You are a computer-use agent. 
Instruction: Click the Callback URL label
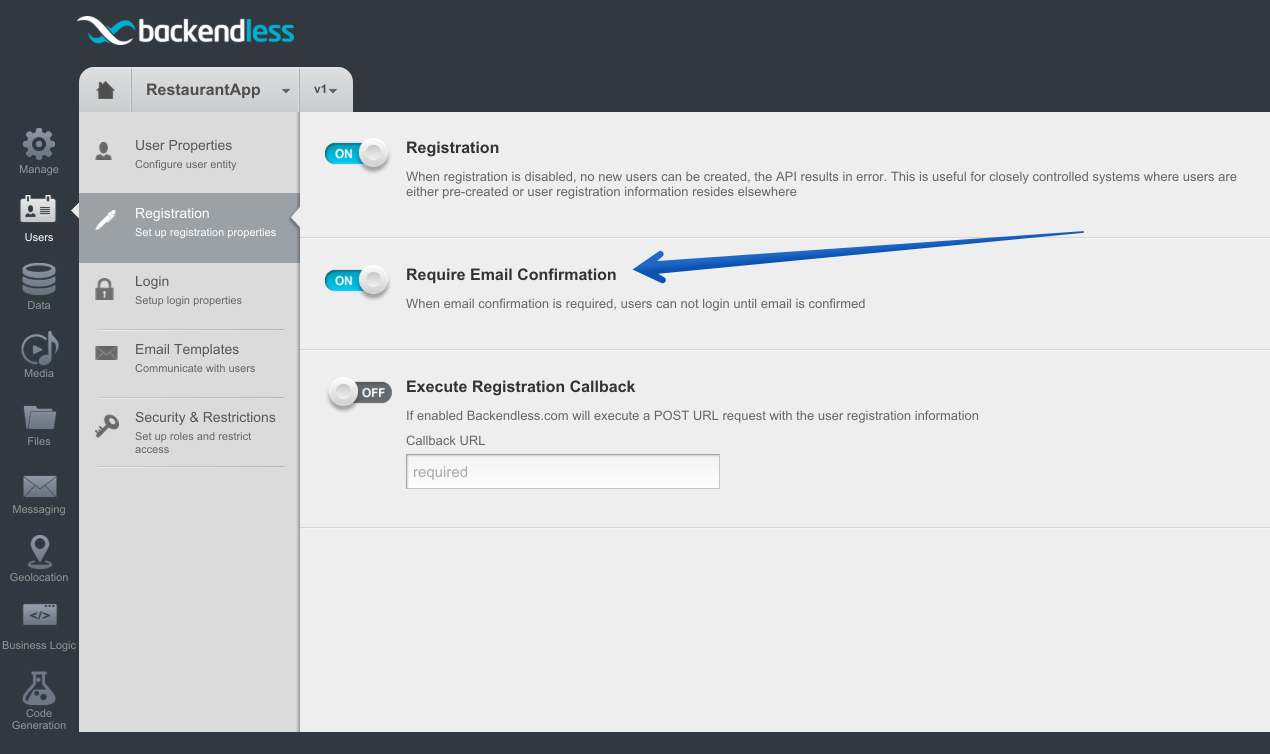tap(445, 441)
